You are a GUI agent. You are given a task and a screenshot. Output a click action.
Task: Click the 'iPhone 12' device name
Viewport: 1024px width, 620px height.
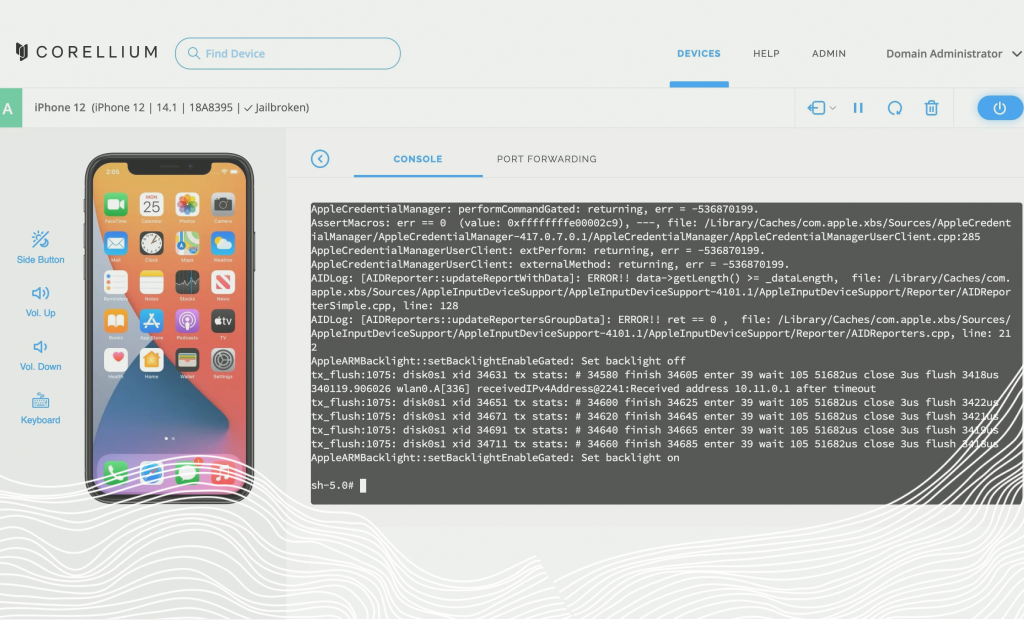pyautogui.click(x=59, y=108)
